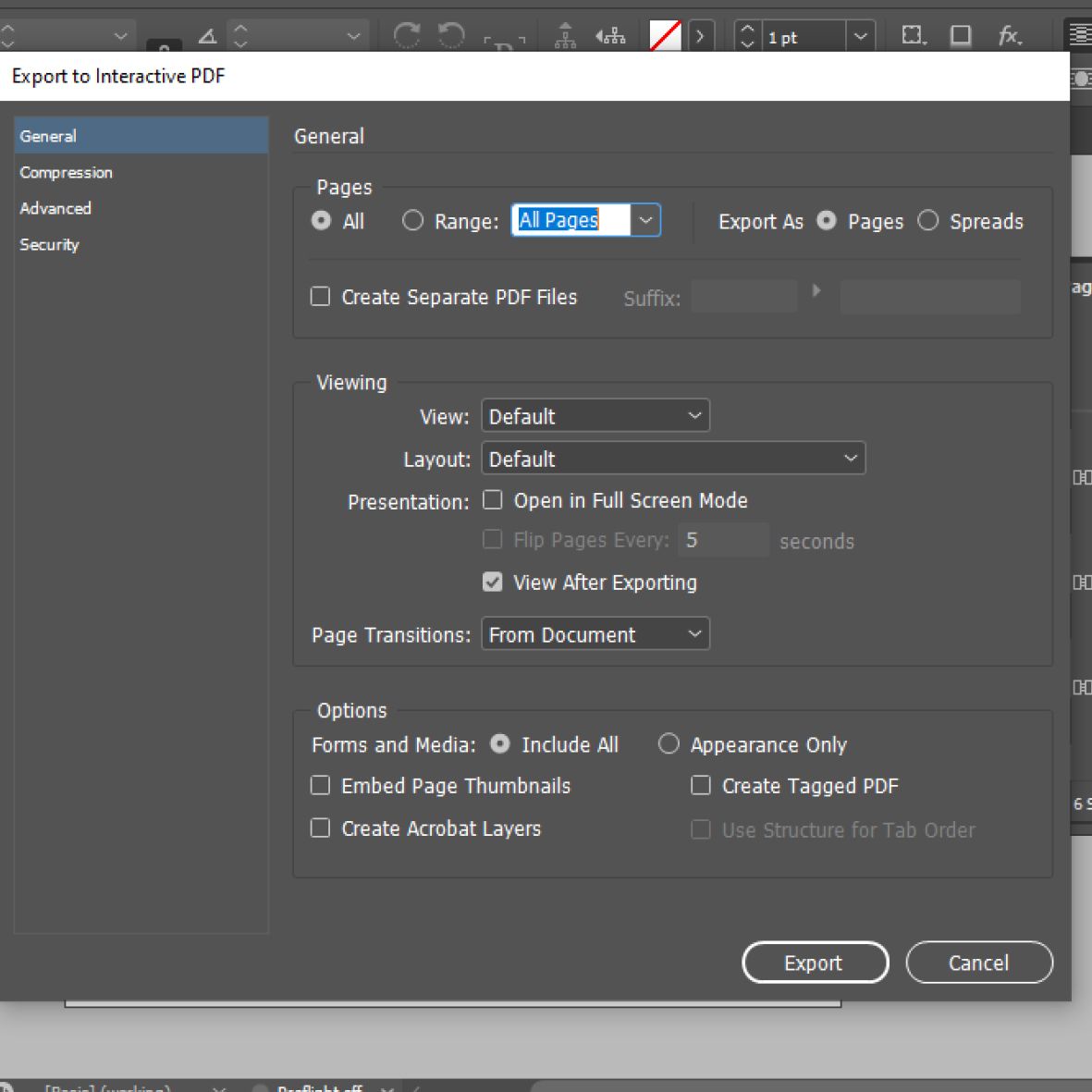Screen dimensions: 1092x1092
Task: Click the Pages group label
Action: (344, 188)
